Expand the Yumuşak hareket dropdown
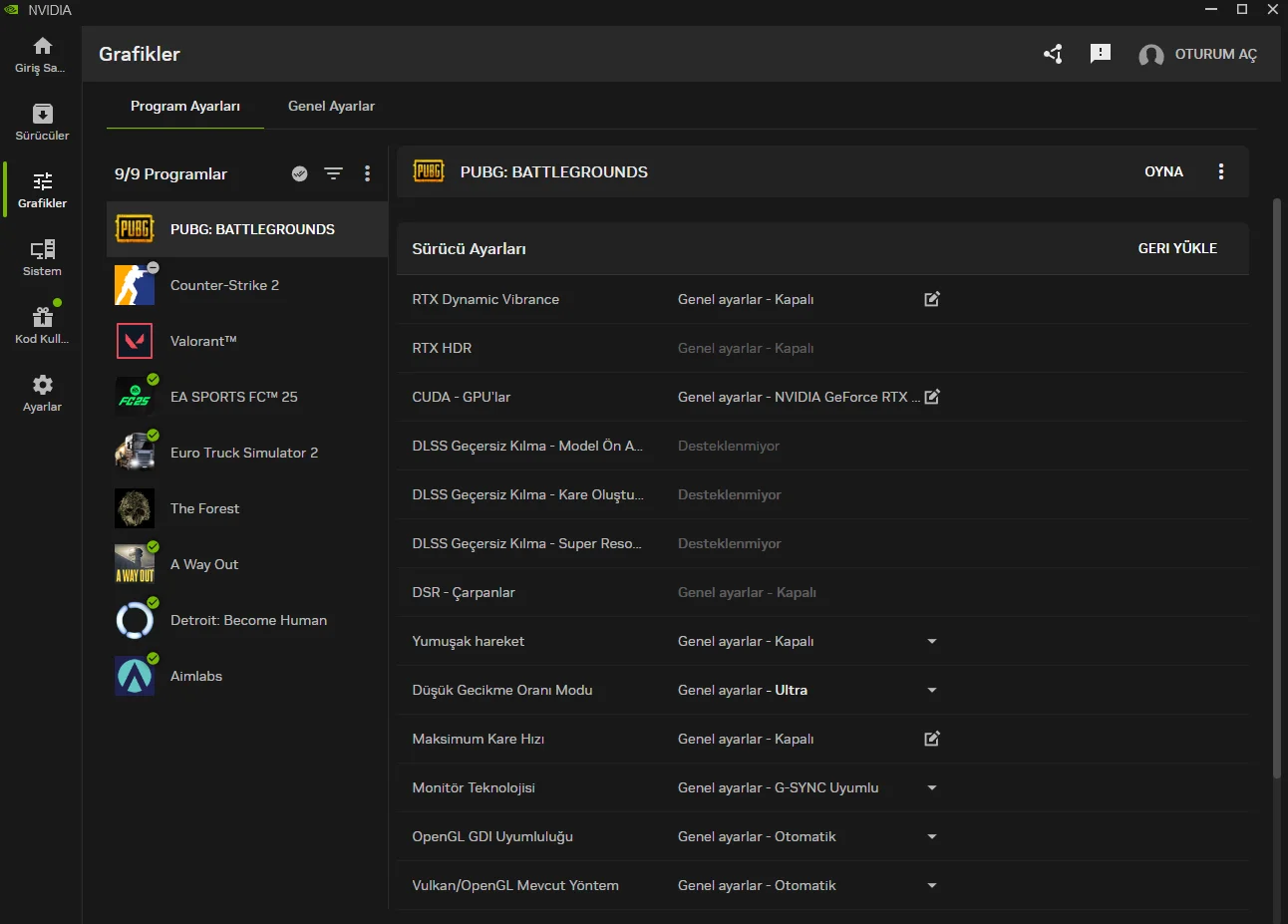This screenshot has width=1288, height=924. pyautogui.click(x=932, y=641)
